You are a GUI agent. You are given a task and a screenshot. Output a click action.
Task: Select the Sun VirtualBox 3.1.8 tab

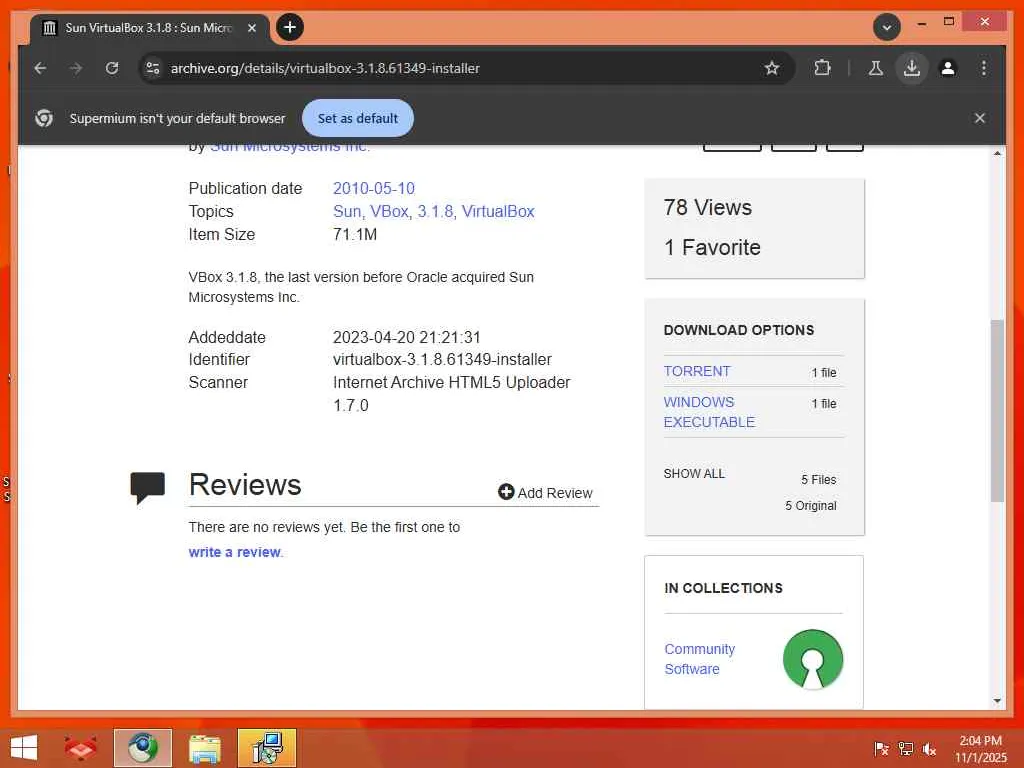point(150,28)
